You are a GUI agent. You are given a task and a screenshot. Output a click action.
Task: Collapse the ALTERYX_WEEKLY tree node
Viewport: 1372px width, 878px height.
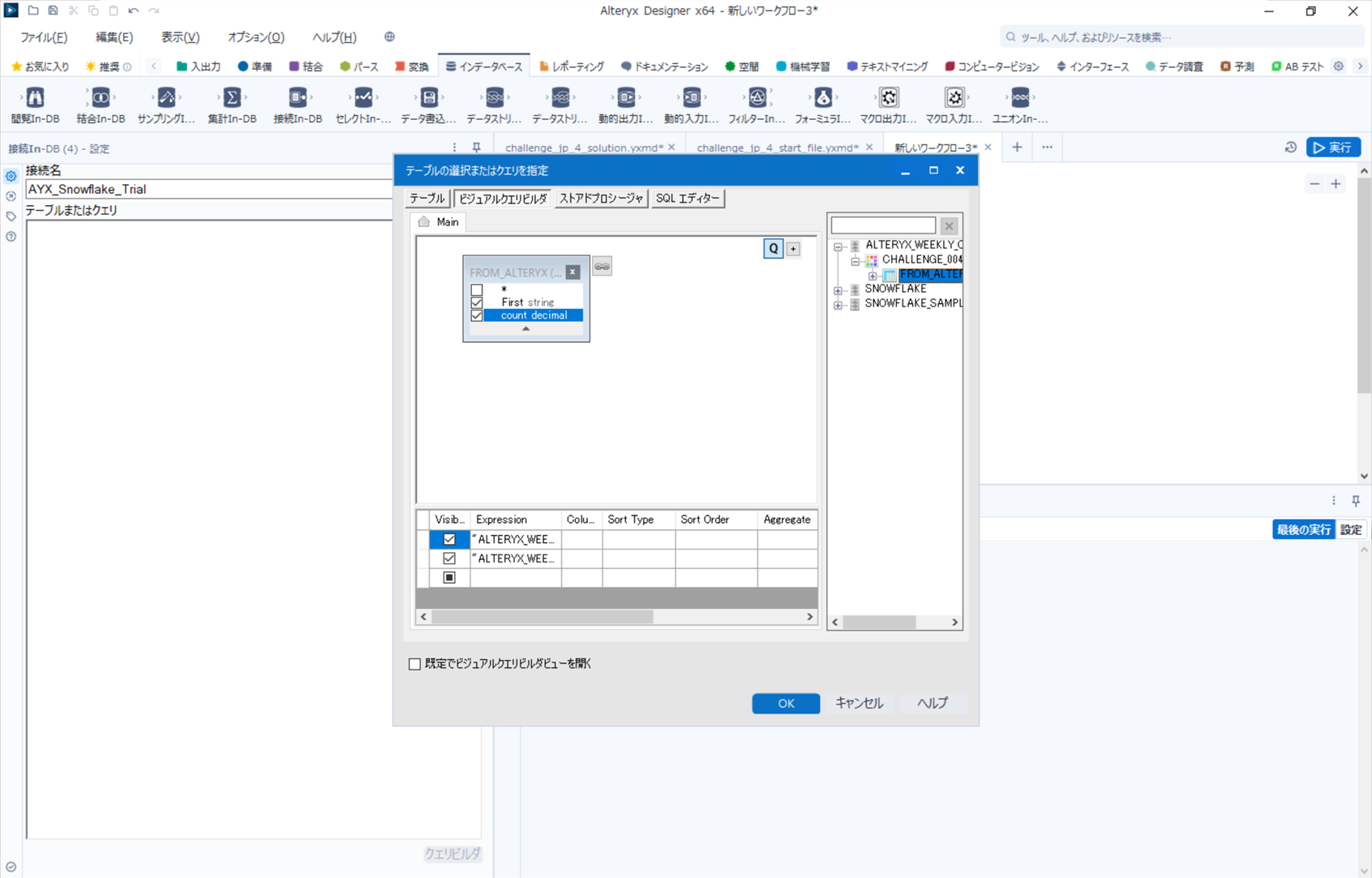click(838, 246)
